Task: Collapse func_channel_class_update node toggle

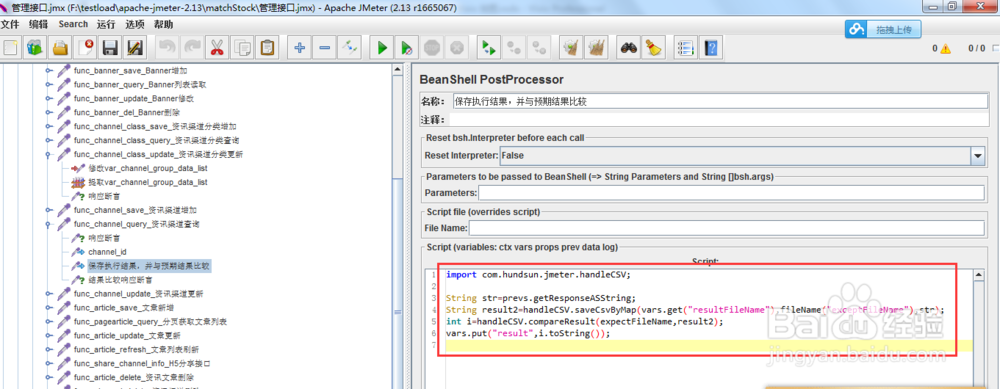Action: pyautogui.click(x=48, y=154)
